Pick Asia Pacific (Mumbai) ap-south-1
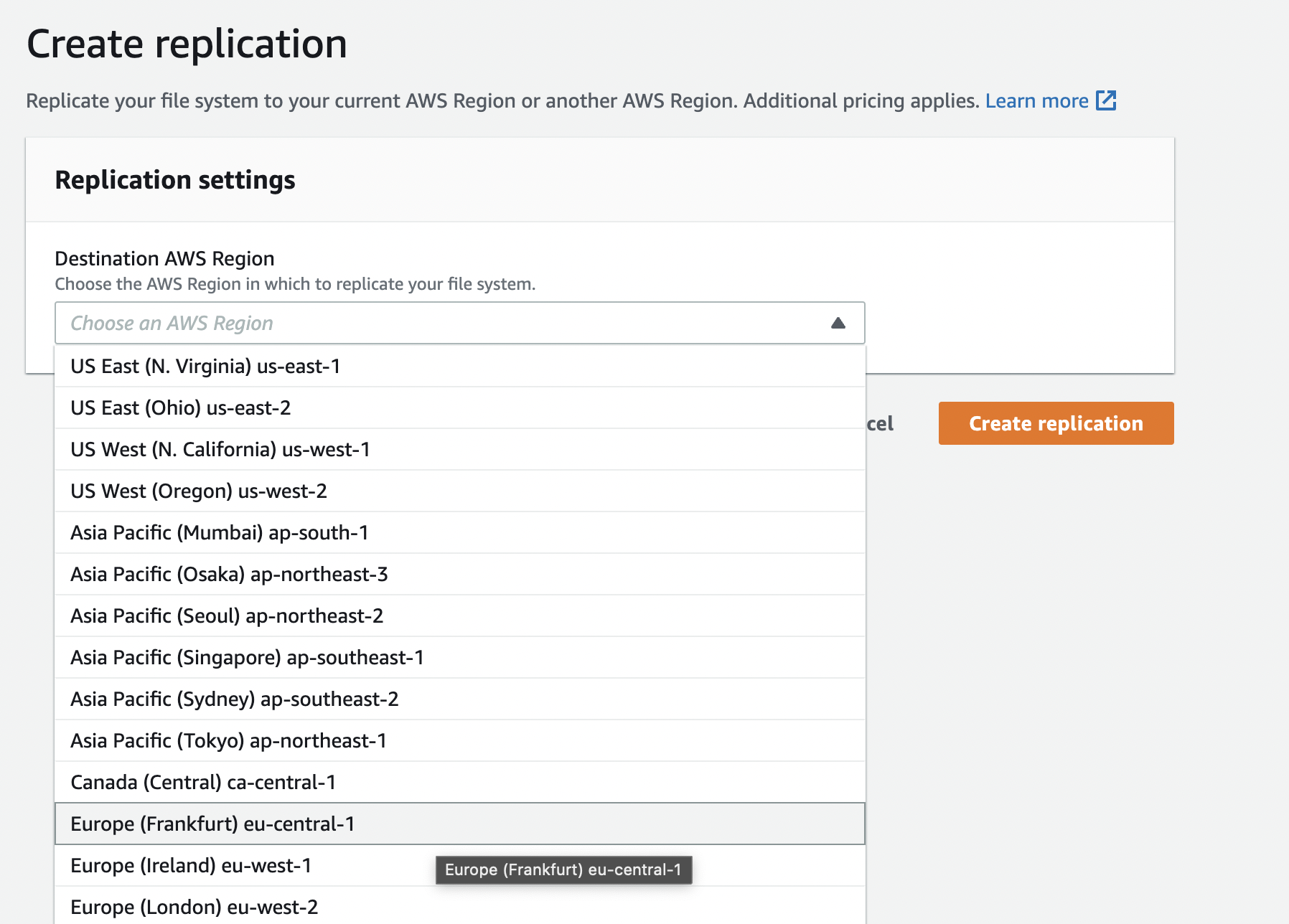Viewport: 1289px width, 924px height. (x=460, y=533)
